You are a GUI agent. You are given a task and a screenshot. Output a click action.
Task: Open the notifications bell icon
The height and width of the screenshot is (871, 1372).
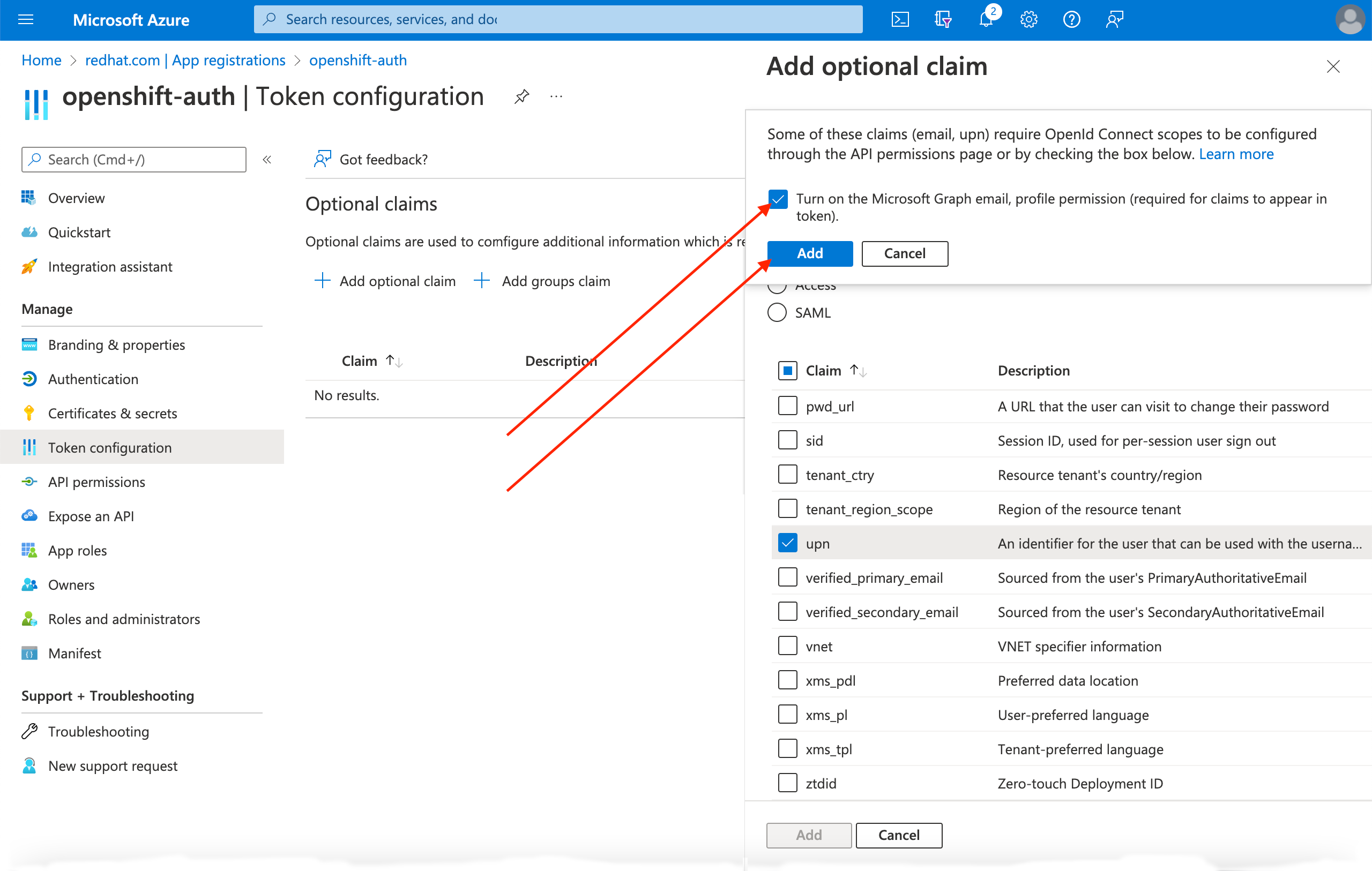986,20
